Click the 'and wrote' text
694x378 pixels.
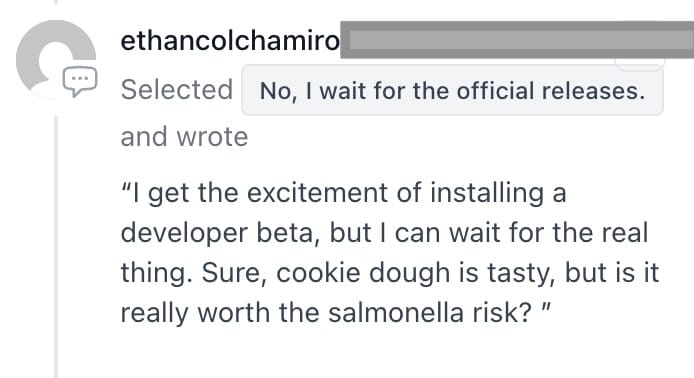coord(184,136)
